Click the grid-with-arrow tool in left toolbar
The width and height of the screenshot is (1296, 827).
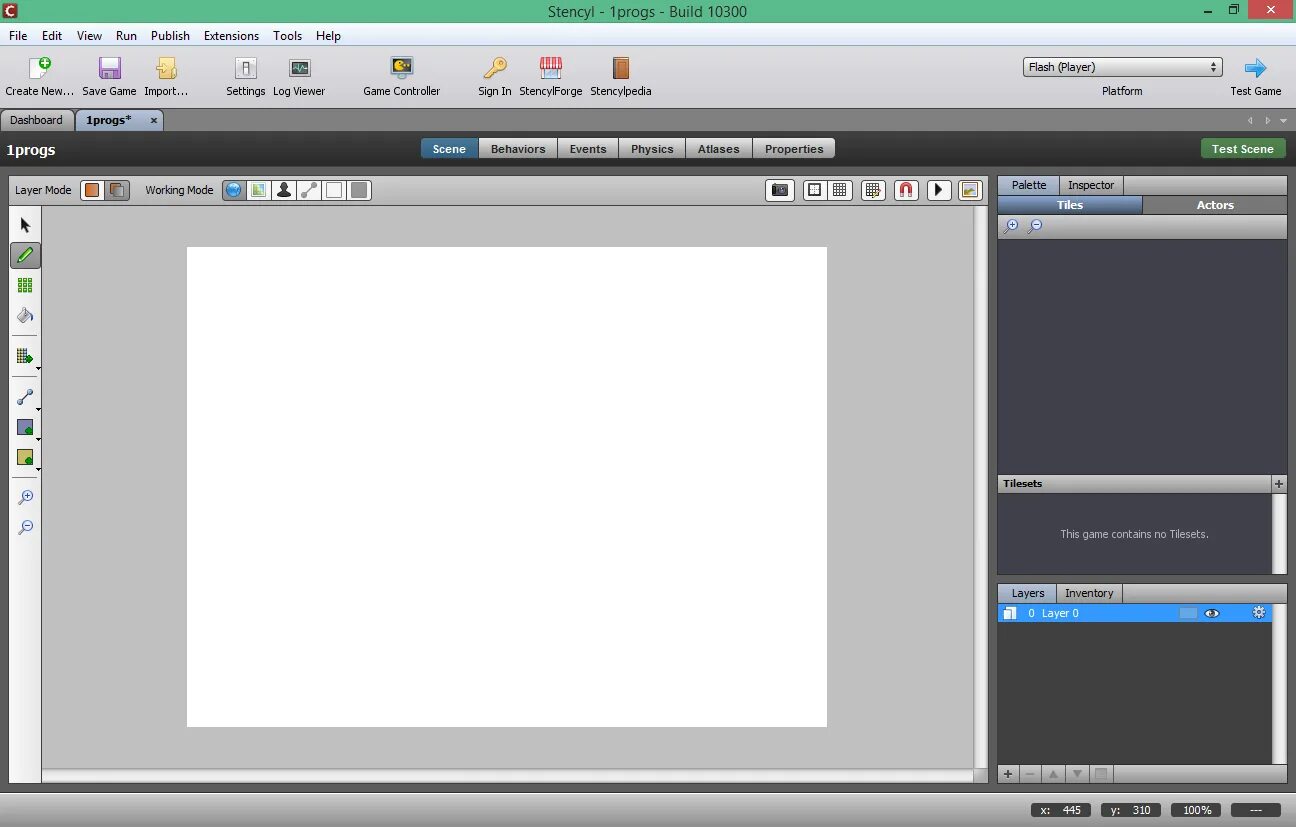(25, 356)
